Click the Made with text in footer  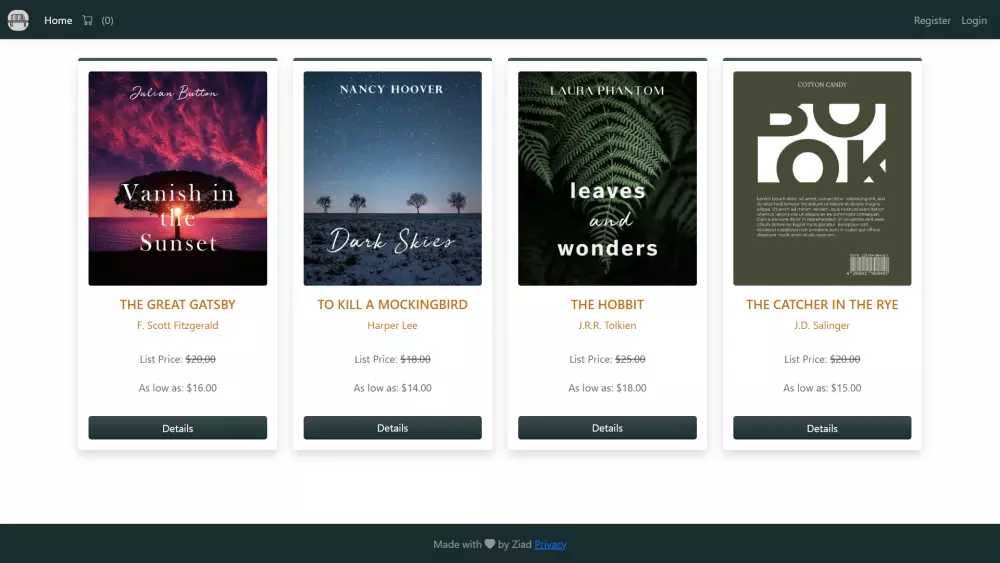click(457, 544)
